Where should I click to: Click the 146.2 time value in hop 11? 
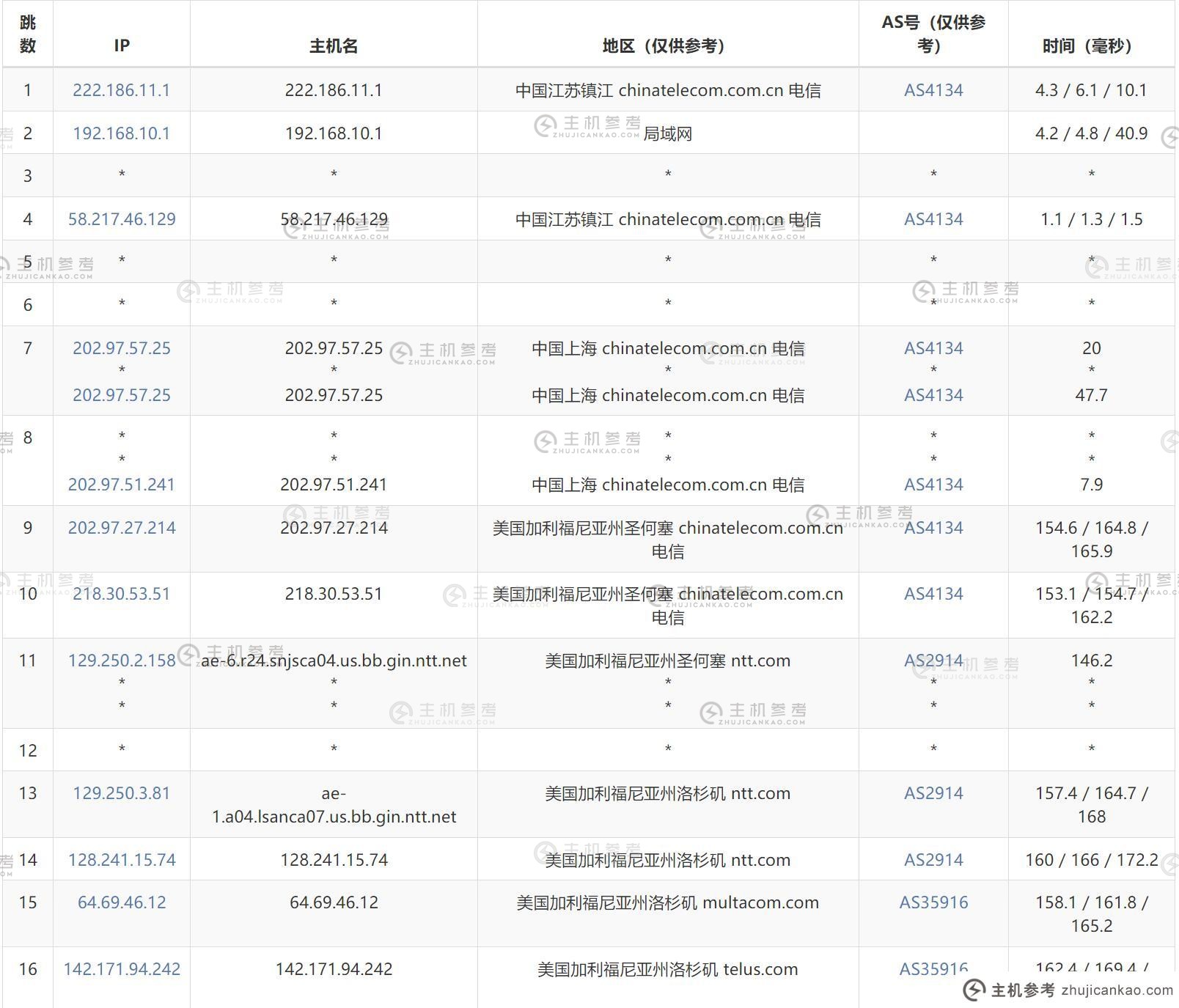coord(1092,661)
